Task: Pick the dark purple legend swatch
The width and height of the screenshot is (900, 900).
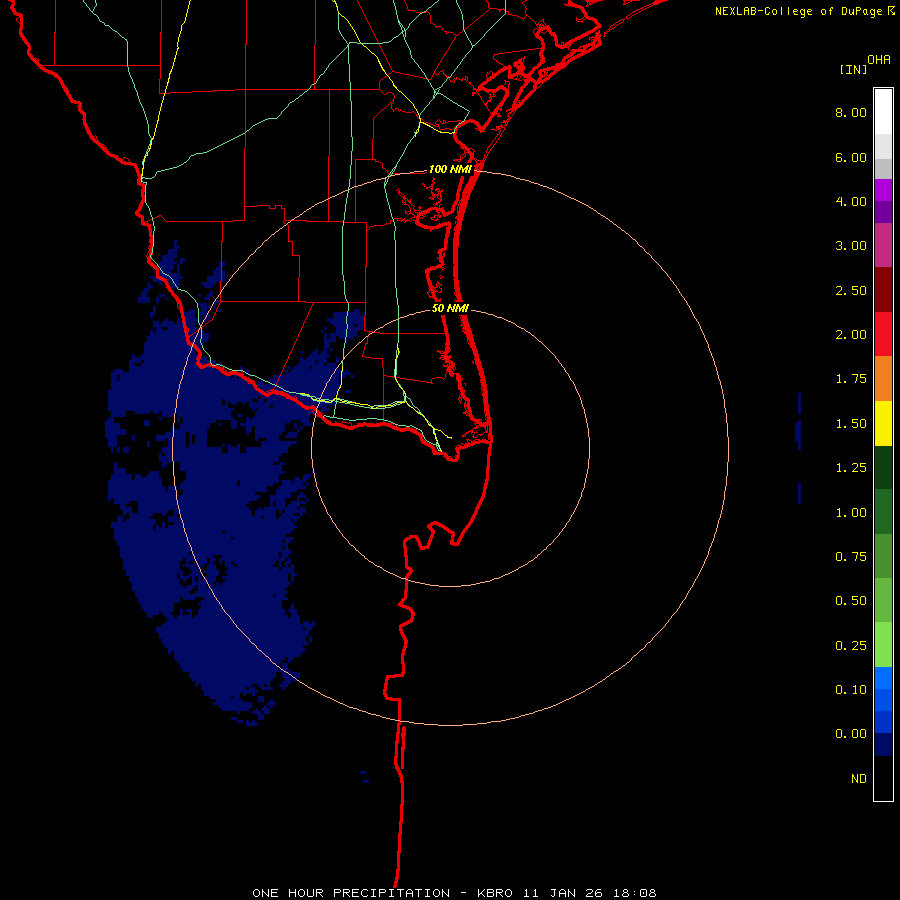Action: pyautogui.click(x=883, y=212)
